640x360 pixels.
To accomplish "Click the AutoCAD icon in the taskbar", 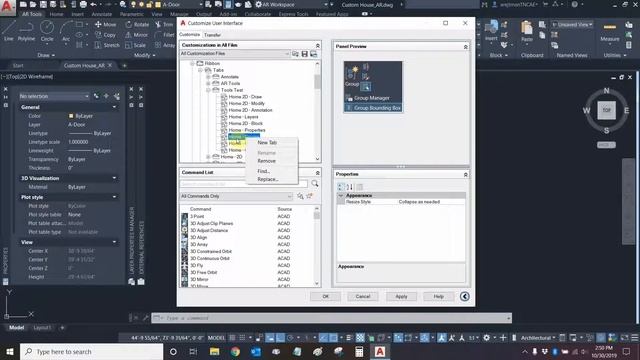I will (380, 351).
